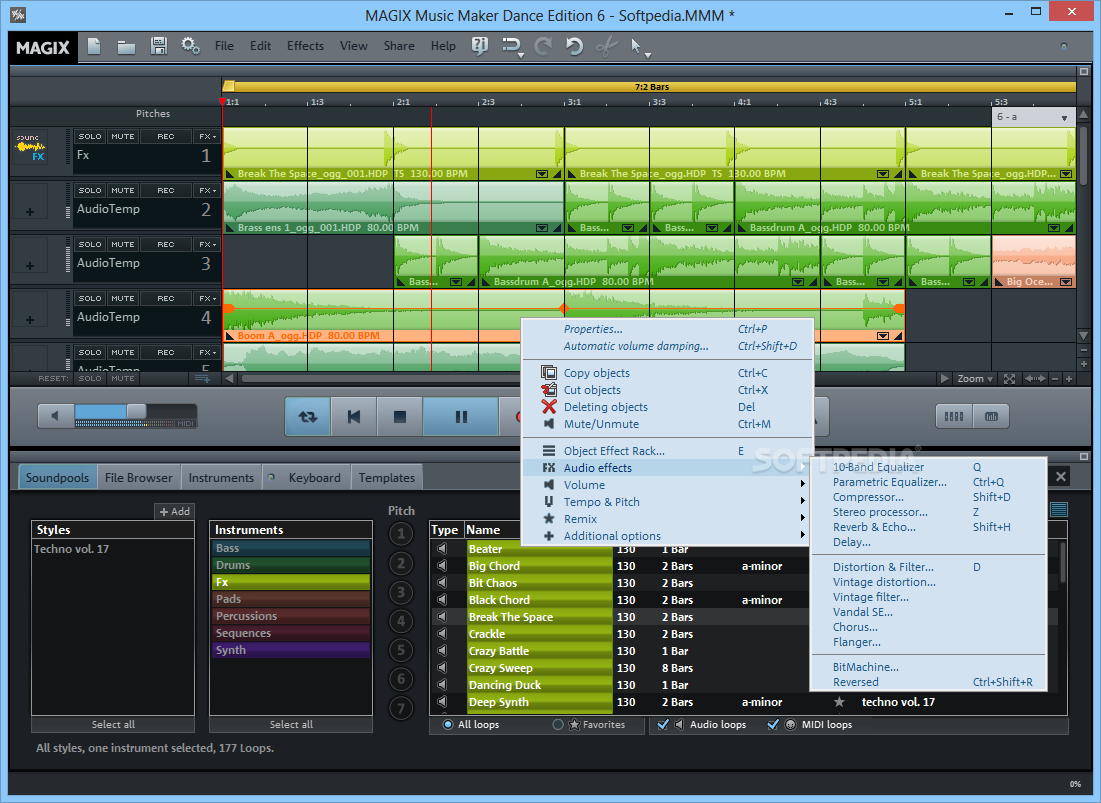Toggle REC on AudioTemp track 2
Viewport: 1101px width, 803px height.
coord(166,190)
